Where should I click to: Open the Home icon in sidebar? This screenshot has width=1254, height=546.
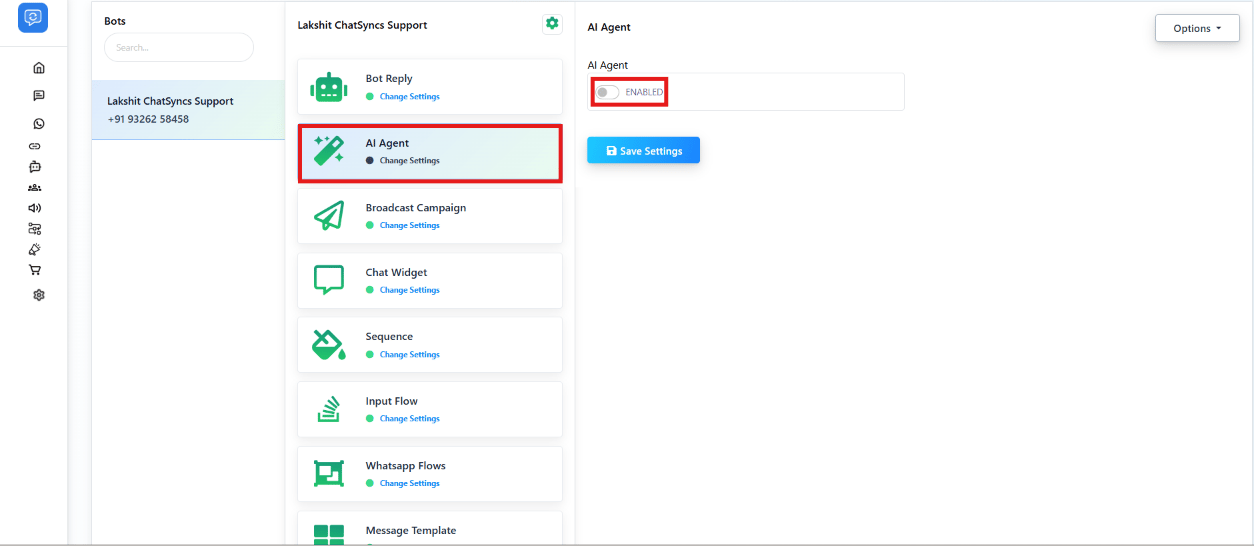pyautogui.click(x=39, y=68)
